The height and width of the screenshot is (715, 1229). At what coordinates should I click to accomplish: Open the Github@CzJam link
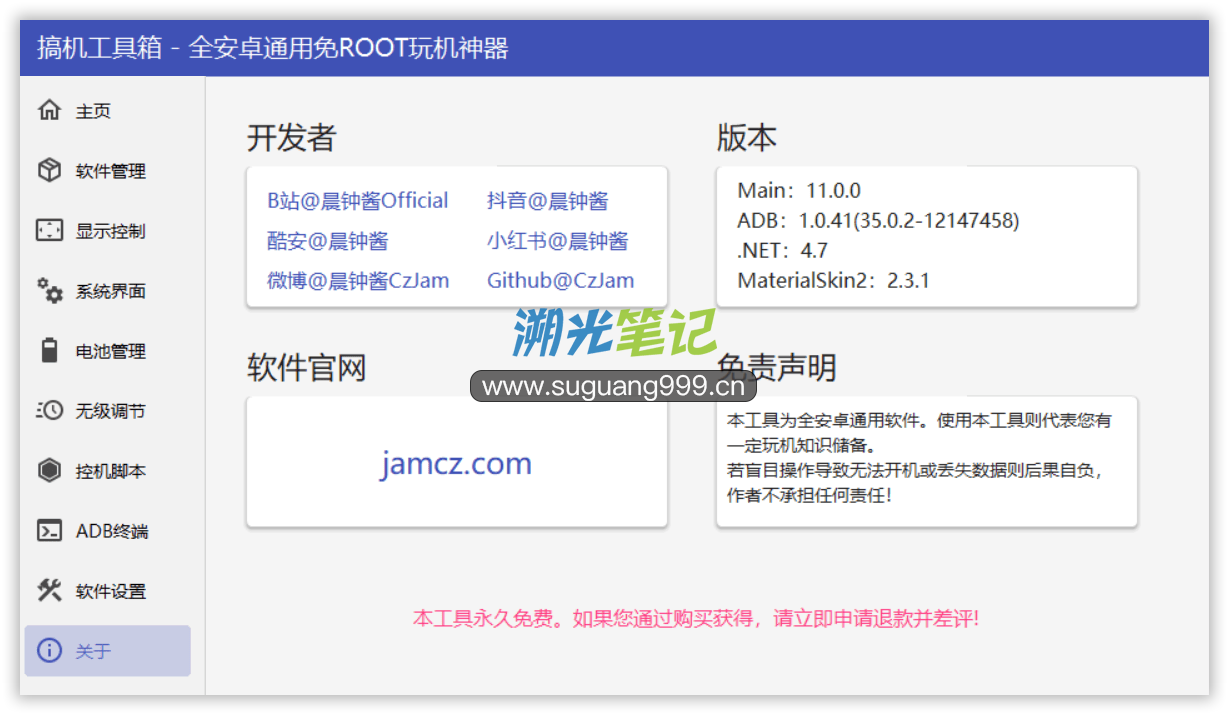click(560, 281)
